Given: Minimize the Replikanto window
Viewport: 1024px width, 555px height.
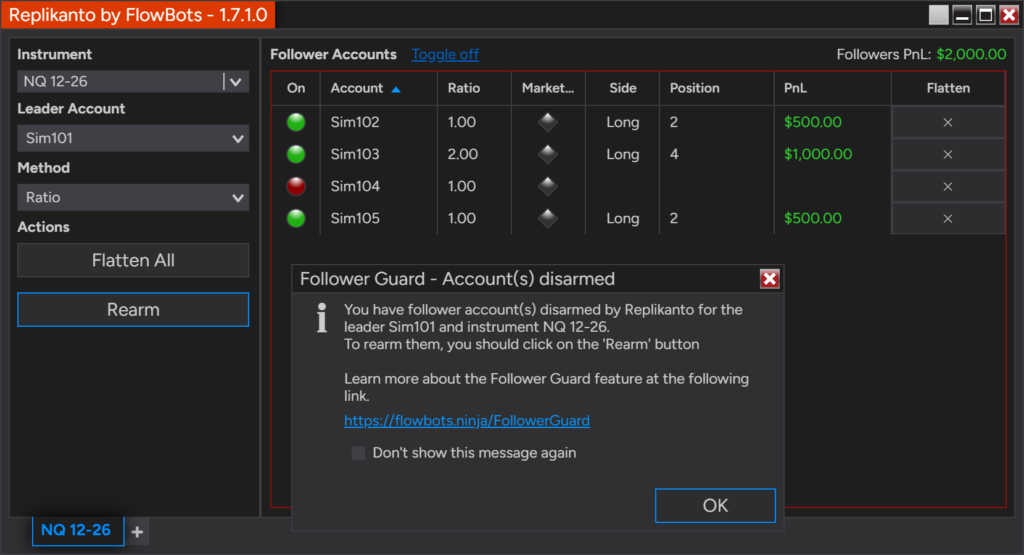Looking at the screenshot, I should pyautogui.click(x=962, y=15).
